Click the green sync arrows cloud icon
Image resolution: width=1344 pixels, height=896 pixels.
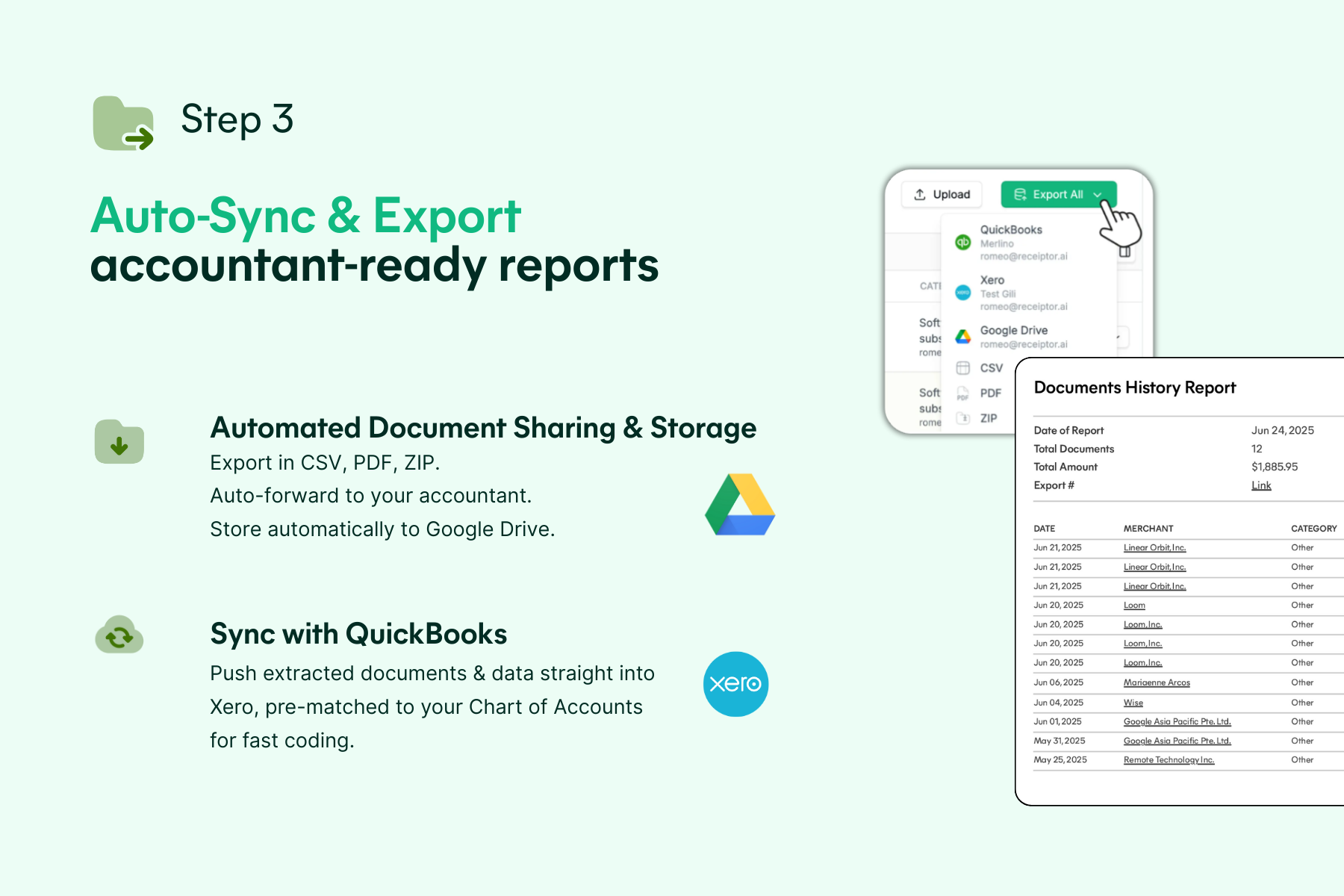[x=119, y=635]
